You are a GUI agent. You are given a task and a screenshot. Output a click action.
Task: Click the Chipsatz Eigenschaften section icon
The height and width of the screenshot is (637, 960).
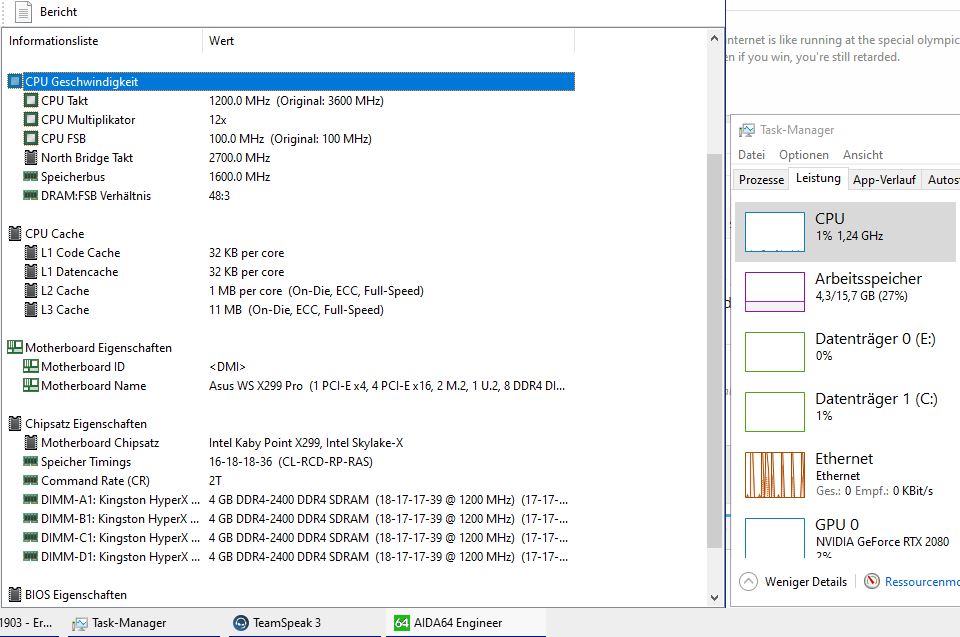point(15,423)
